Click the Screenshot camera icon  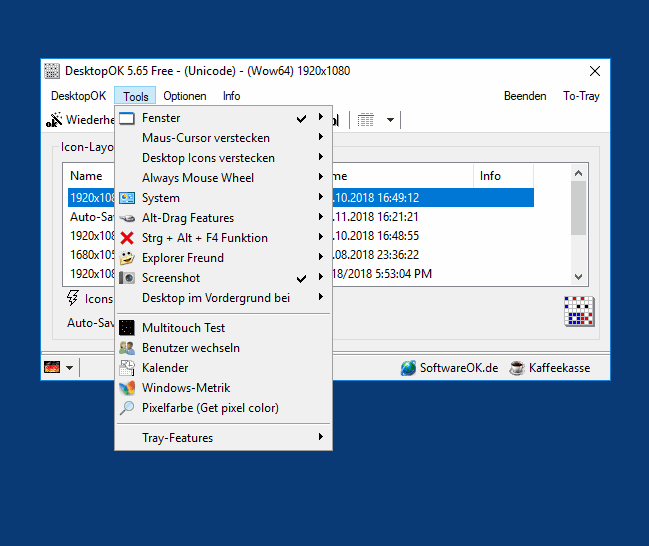127,278
